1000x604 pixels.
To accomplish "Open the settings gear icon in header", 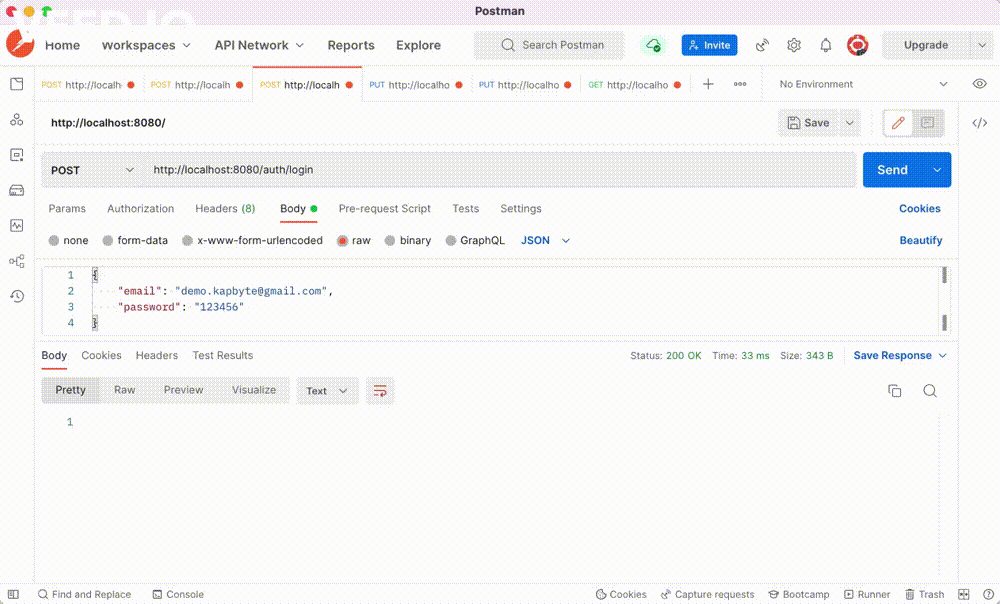I will point(794,45).
